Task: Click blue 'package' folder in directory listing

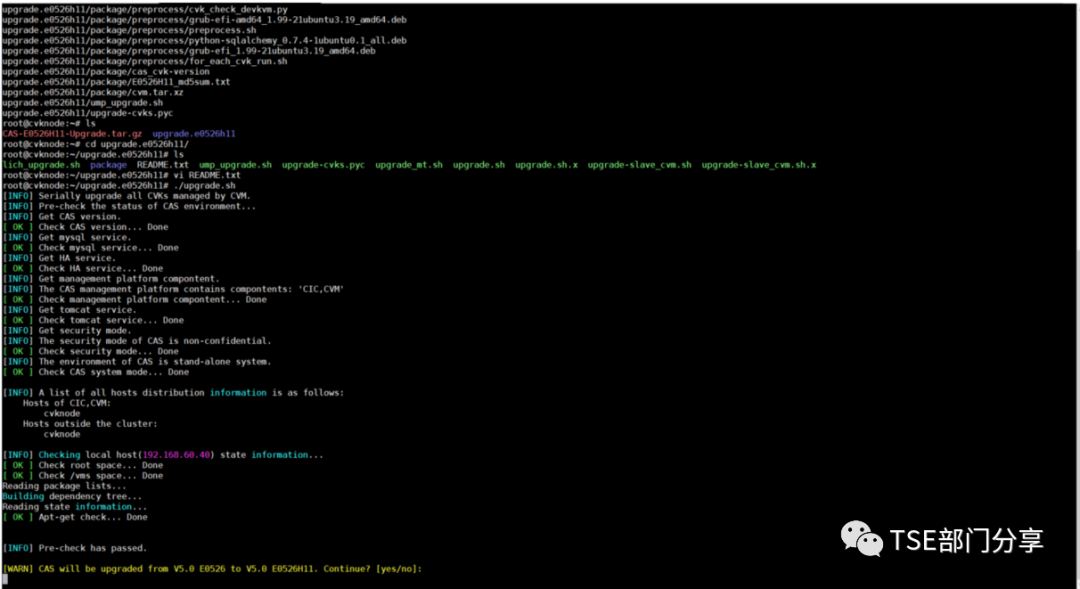Action: pyautogui.click(x=108, y=165)
